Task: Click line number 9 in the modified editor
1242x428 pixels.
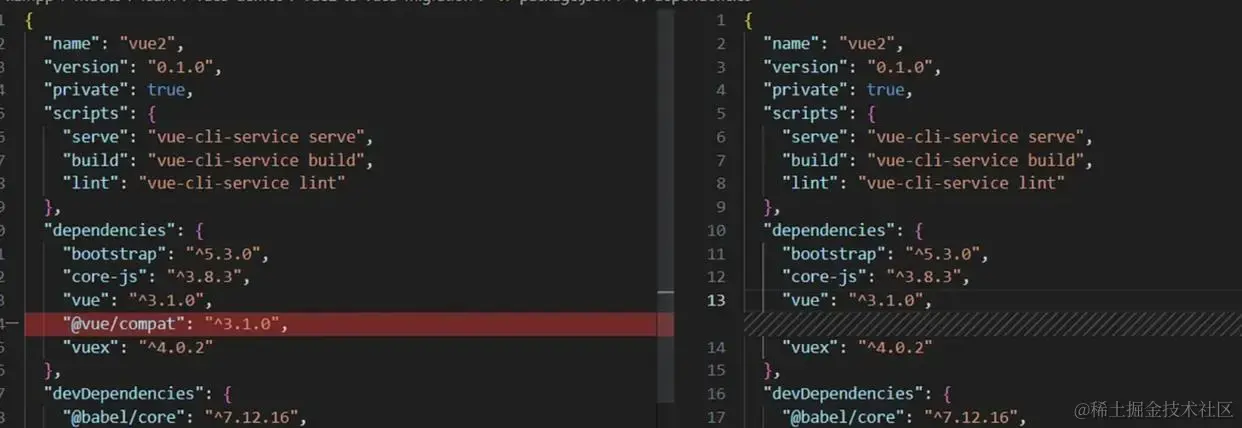Action: pyautogui.click(x=722, y=207)
